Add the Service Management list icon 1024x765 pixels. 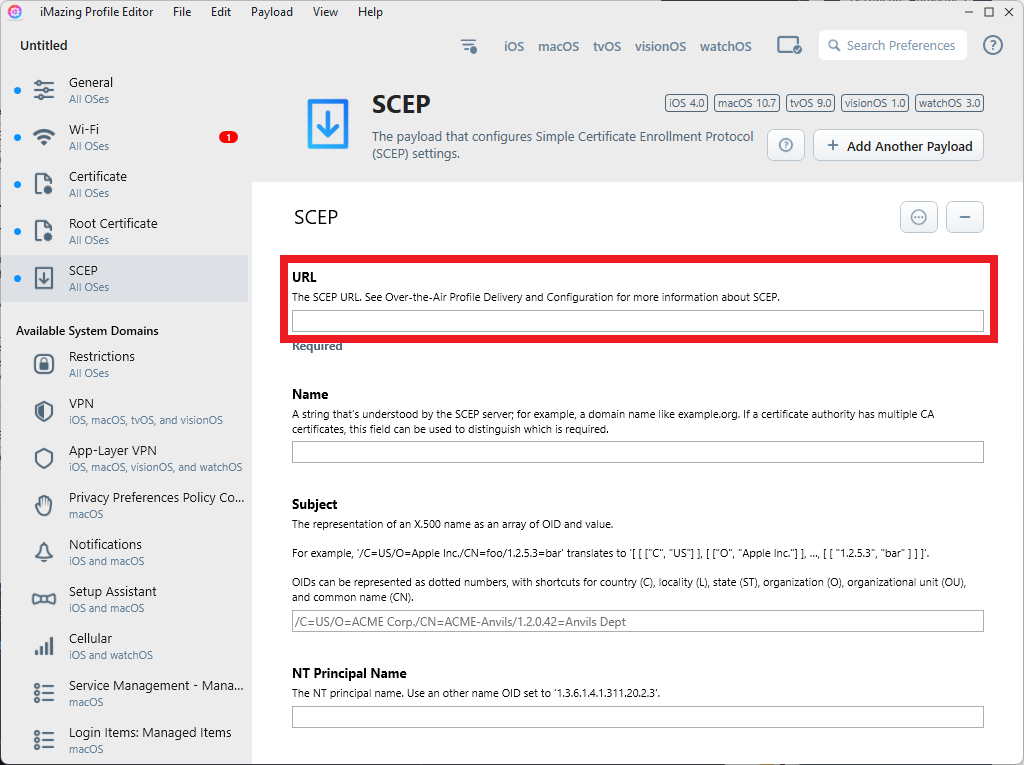[x=44, y=693]
